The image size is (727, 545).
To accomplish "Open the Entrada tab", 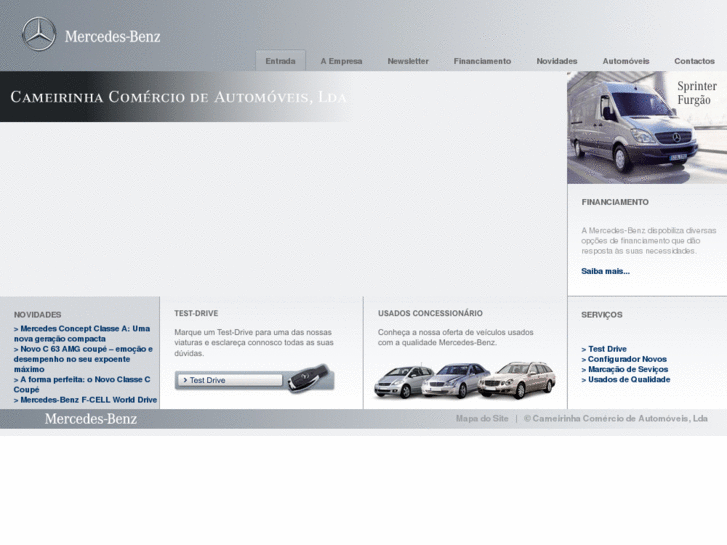I will coord(281,61).
